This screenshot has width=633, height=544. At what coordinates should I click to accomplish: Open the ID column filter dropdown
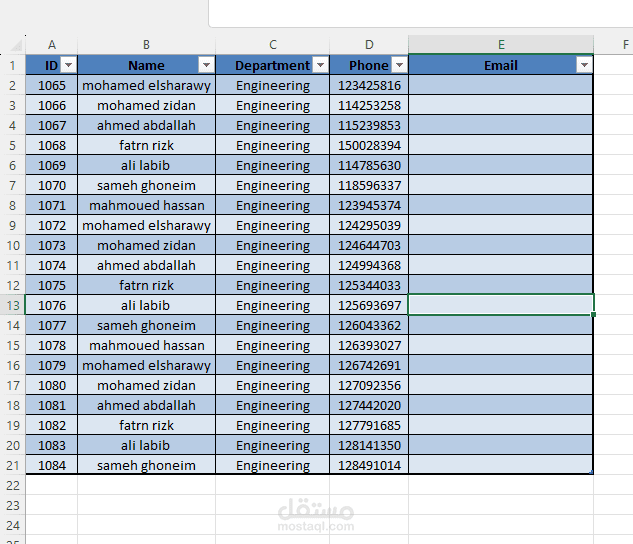pos(69,65)
